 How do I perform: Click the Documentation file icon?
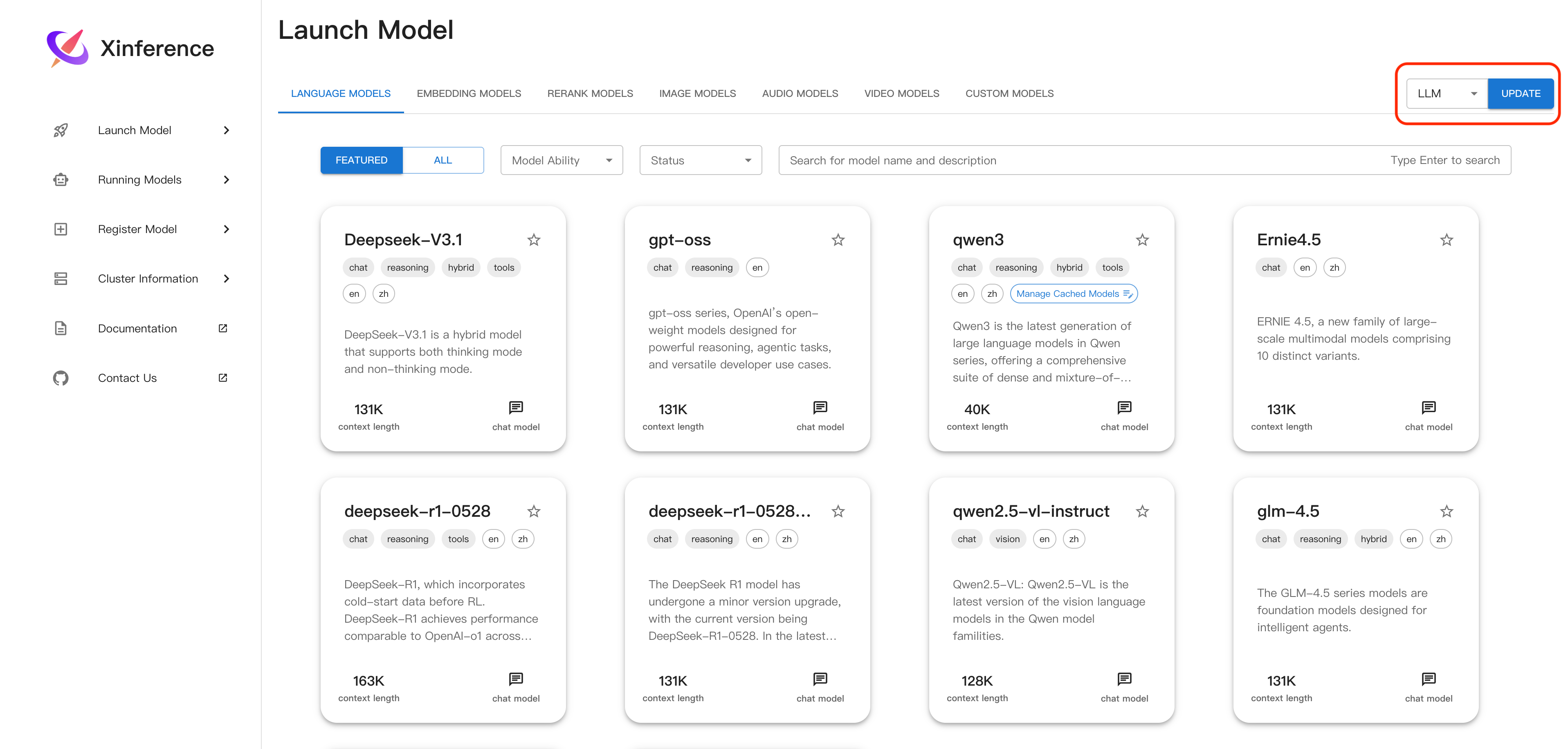(60, 329)
